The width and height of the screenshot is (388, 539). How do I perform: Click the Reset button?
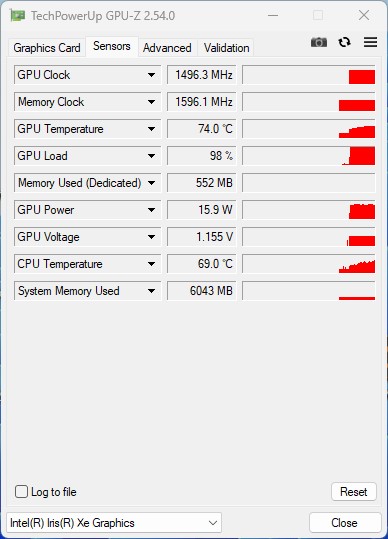tap(354, 492)
